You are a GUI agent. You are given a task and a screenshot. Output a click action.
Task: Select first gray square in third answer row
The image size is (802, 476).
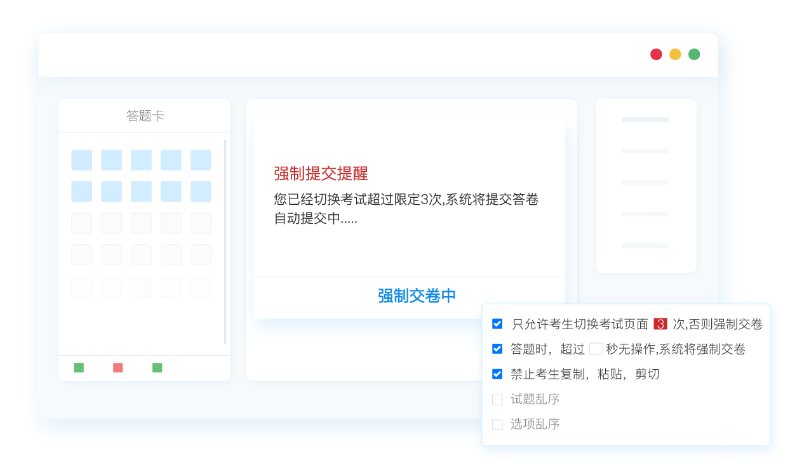[x=81, y=223]
